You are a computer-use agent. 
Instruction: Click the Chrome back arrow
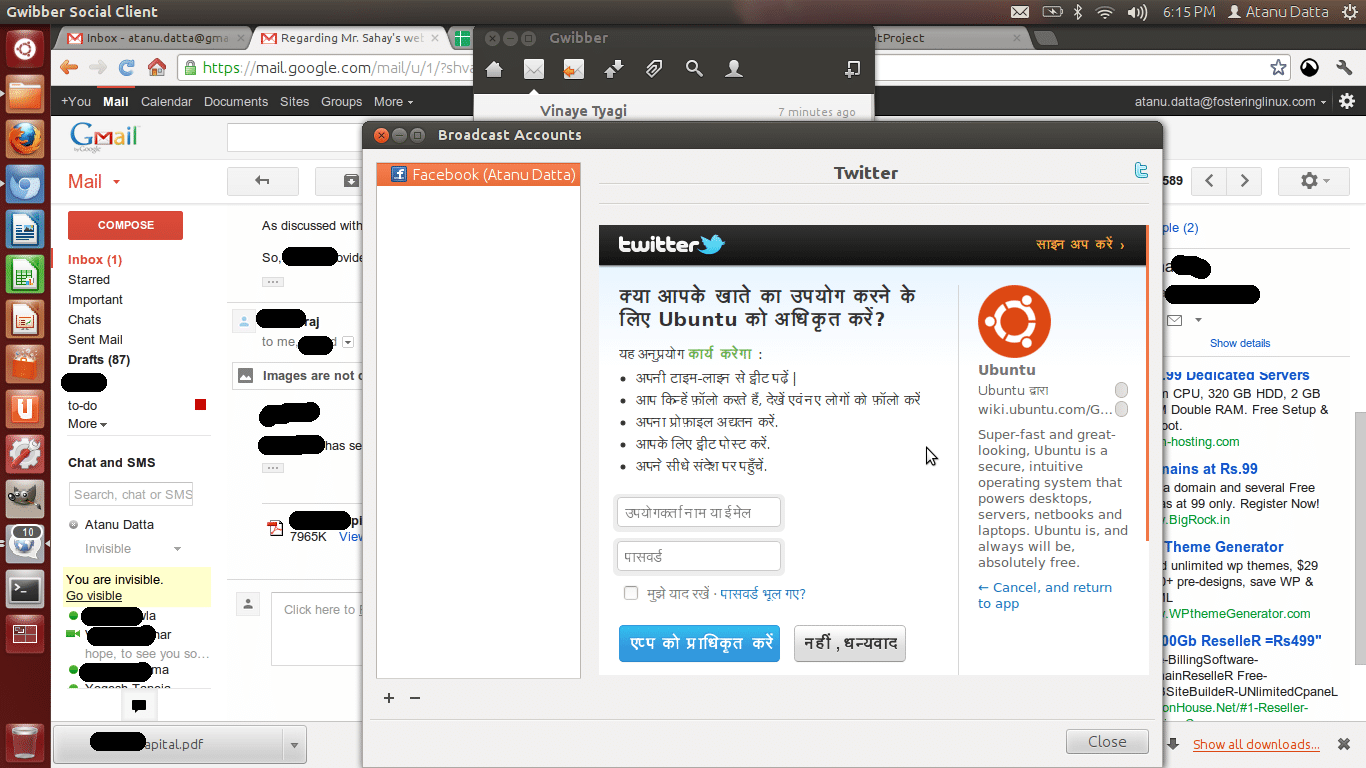pos(68,68)
